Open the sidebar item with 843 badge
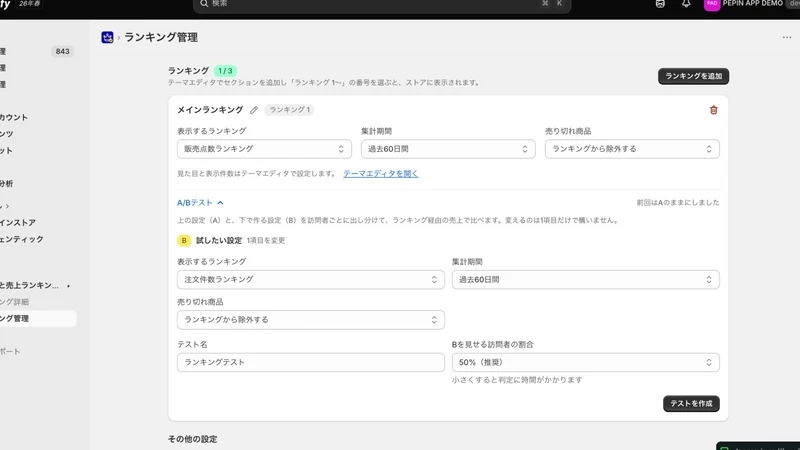 pos(36,52)
